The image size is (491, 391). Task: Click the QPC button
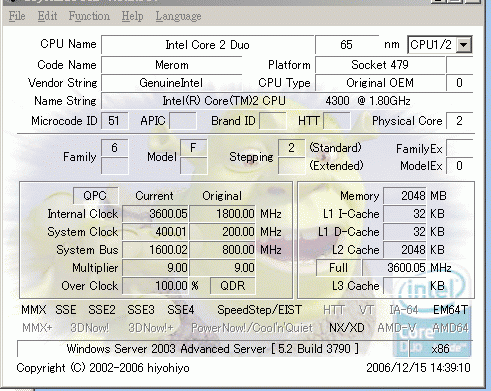pos(95,195)
